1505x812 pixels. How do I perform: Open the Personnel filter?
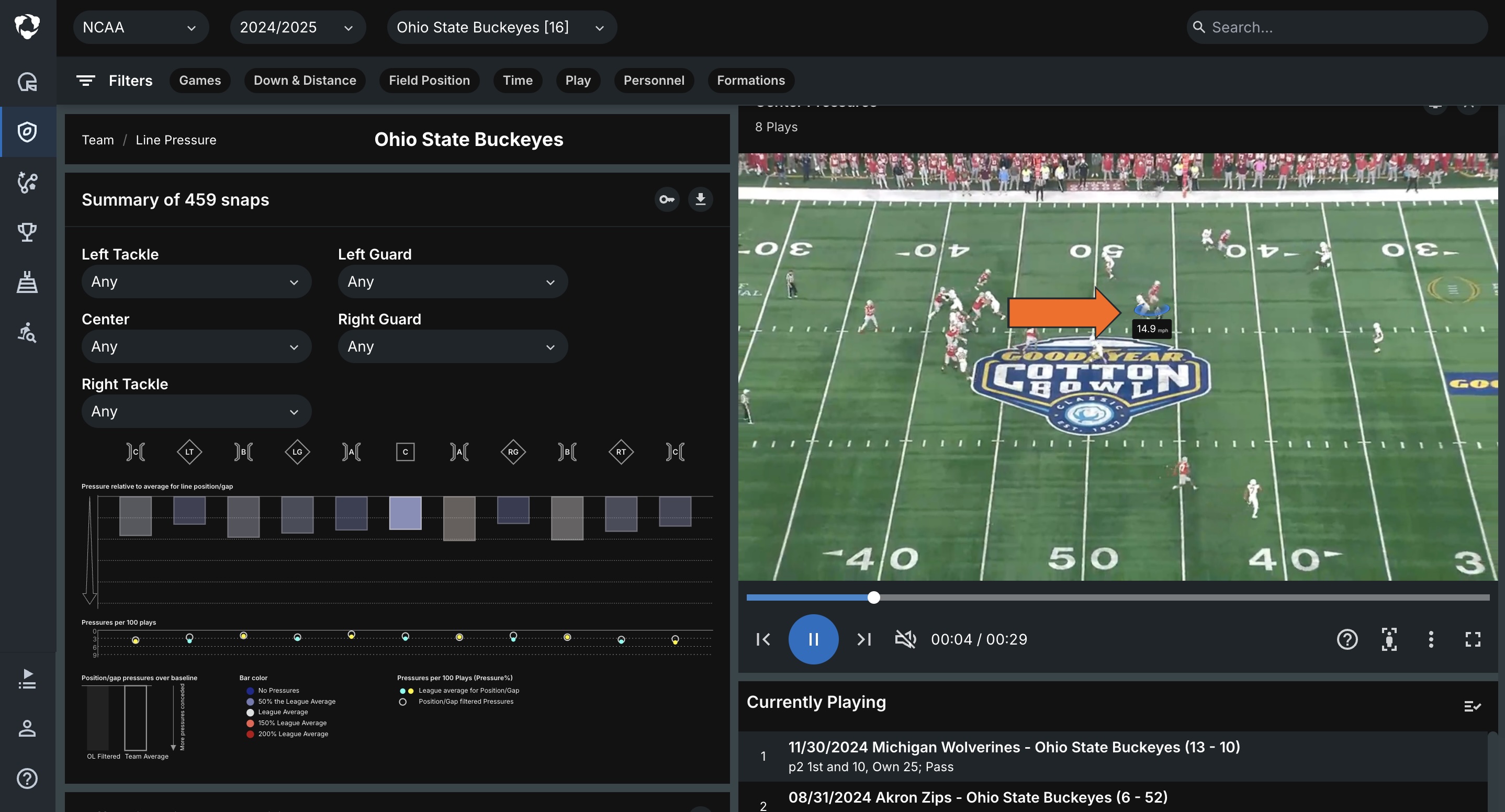pyautogui.click(x=654, y=81)
